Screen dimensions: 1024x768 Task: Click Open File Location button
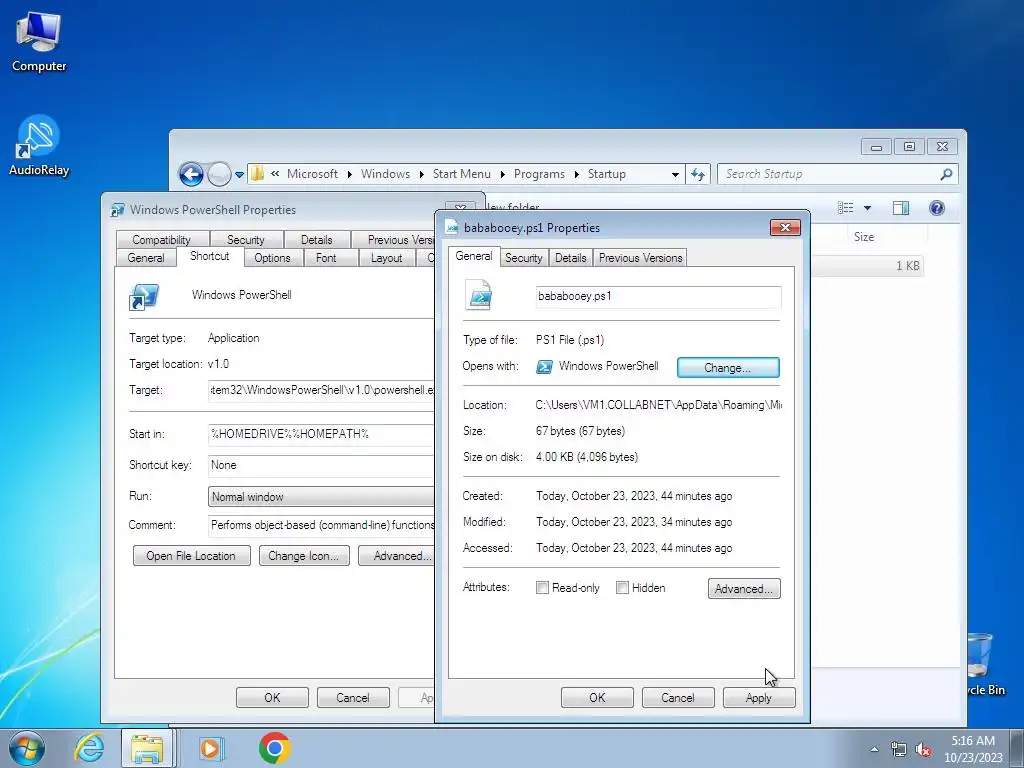[191, 556]
